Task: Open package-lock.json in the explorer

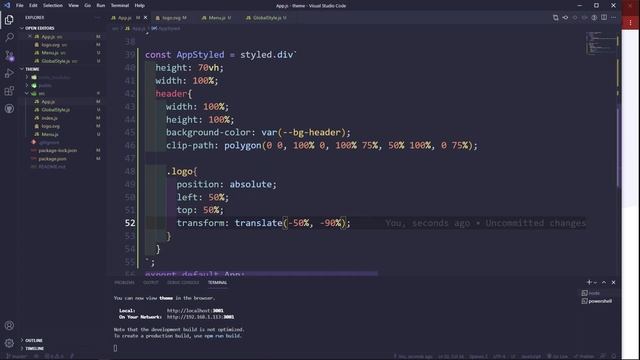Action: (x=57, y=151)
